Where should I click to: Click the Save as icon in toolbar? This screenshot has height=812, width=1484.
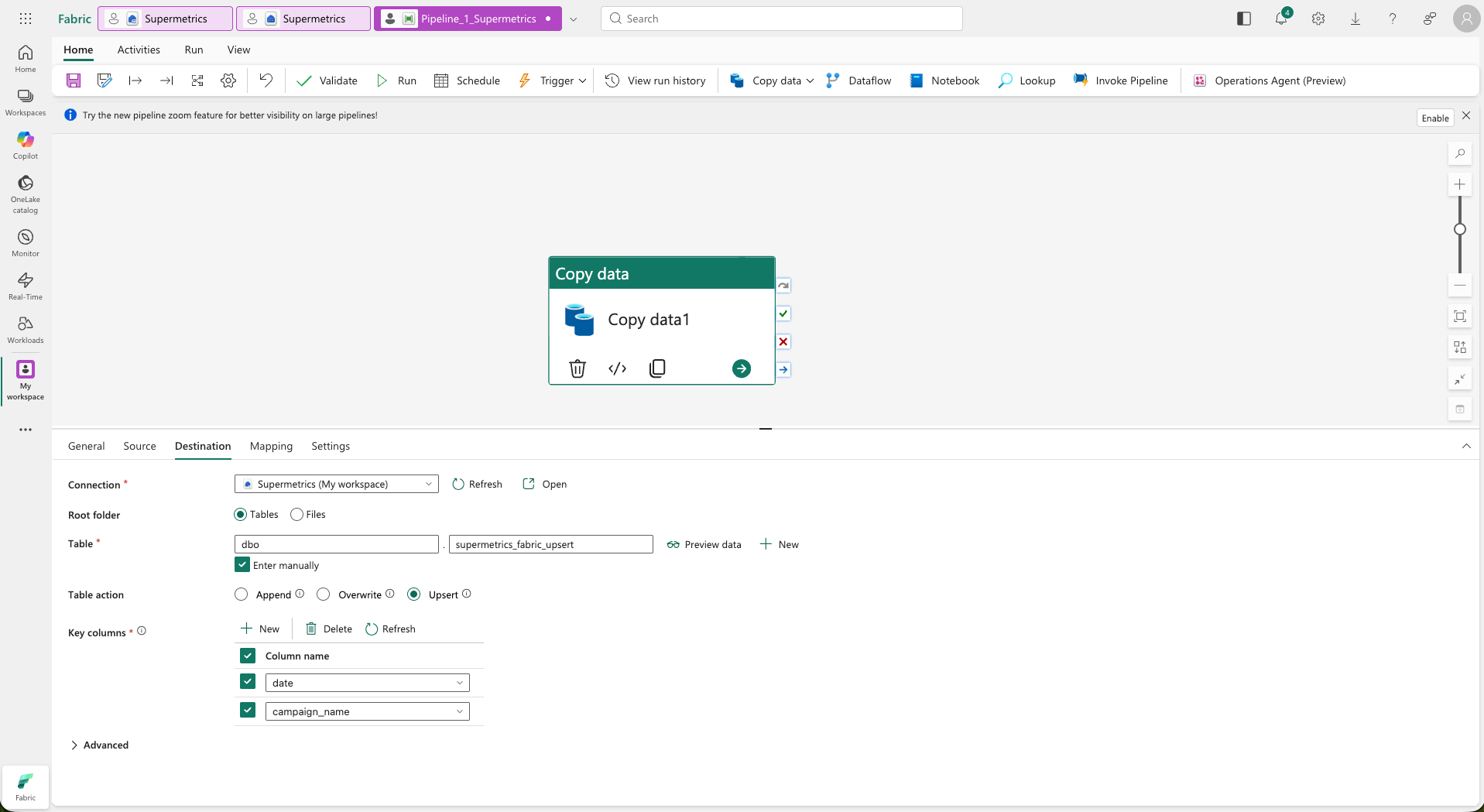click(105, 81)
